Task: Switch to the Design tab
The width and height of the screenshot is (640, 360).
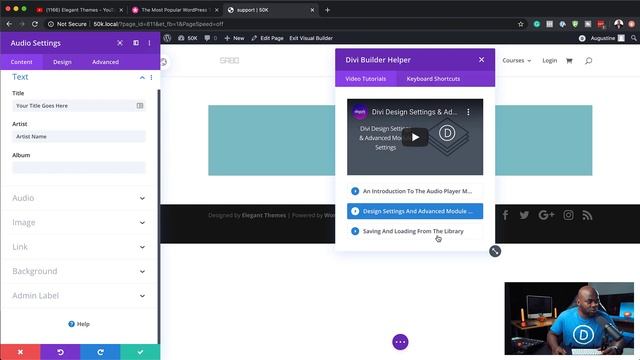Action: (x=62, y=62)
